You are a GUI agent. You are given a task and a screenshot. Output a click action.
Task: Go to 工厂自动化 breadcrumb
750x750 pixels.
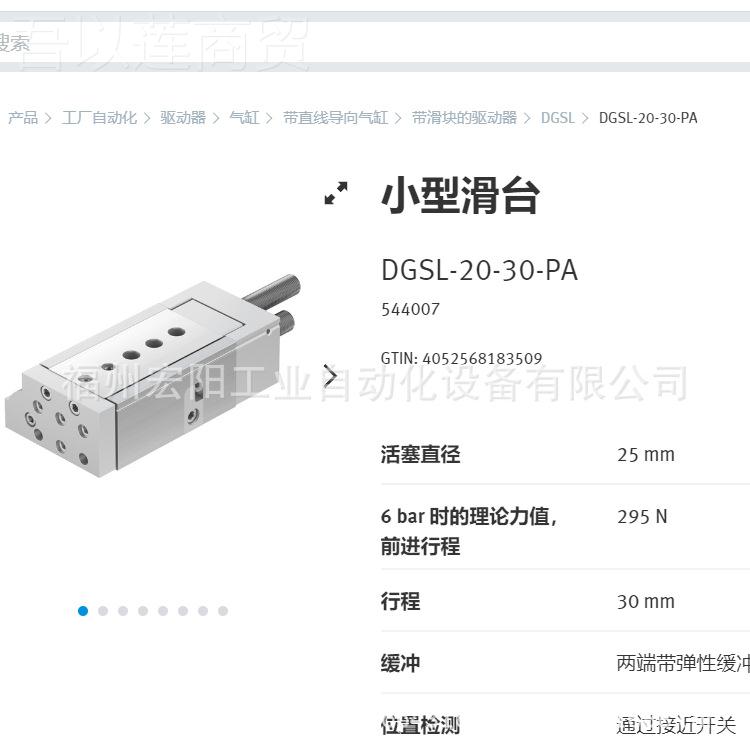99,118
